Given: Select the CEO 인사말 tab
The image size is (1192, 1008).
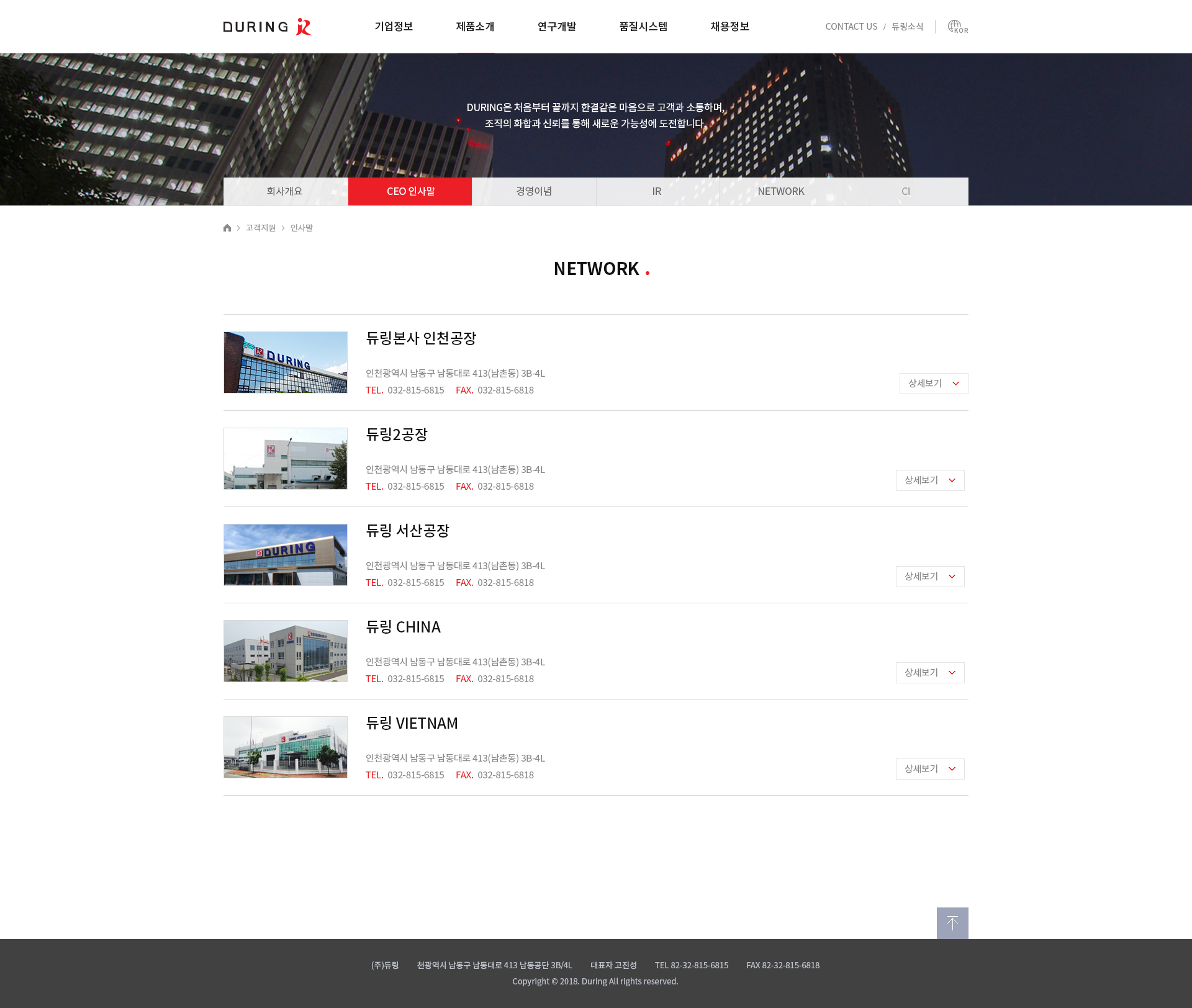Looking at the screenshot, I should pyautogui.click(x=410, y=192).
